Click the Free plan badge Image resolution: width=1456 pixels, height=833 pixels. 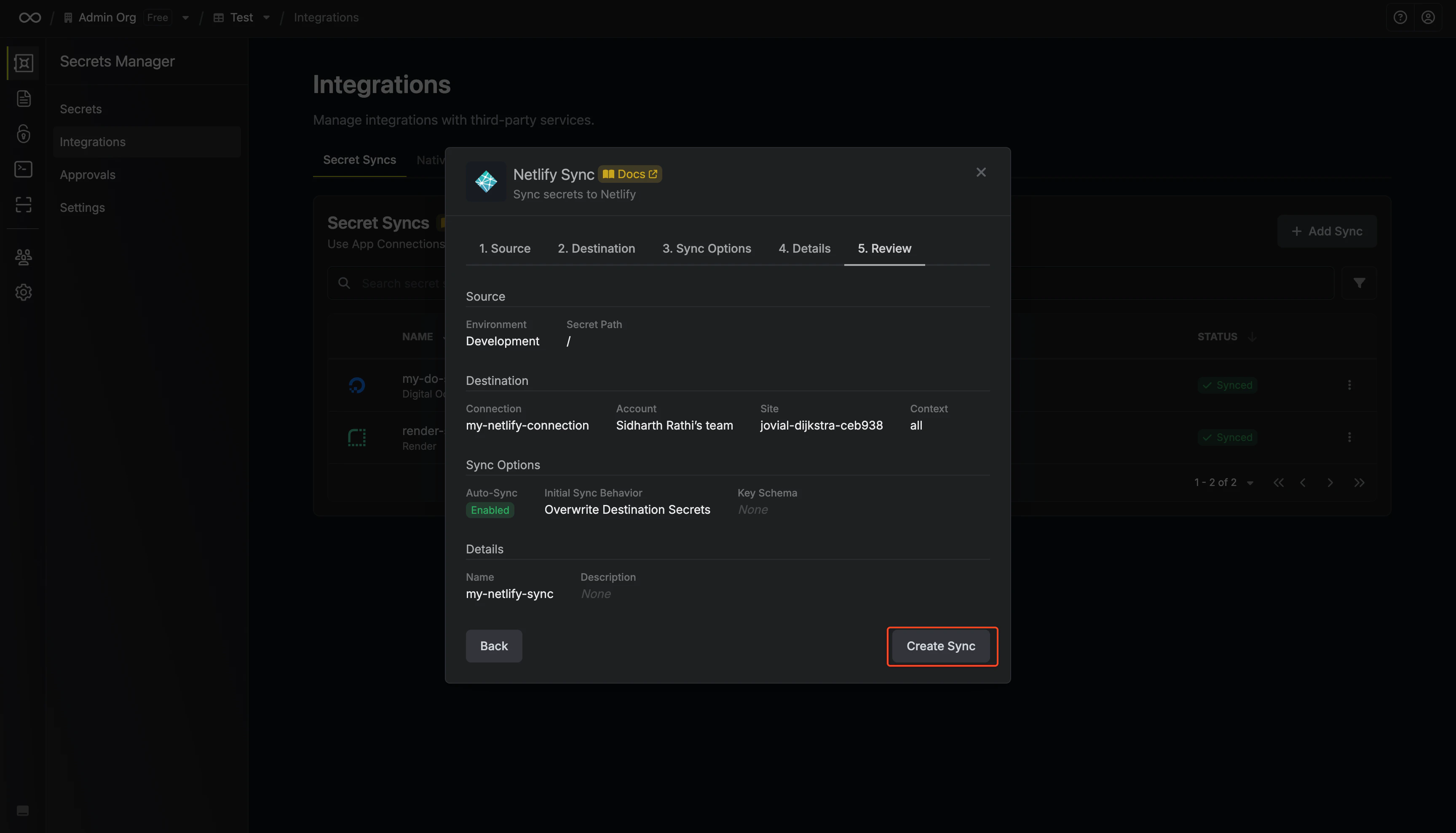click(x=158, y=18)
